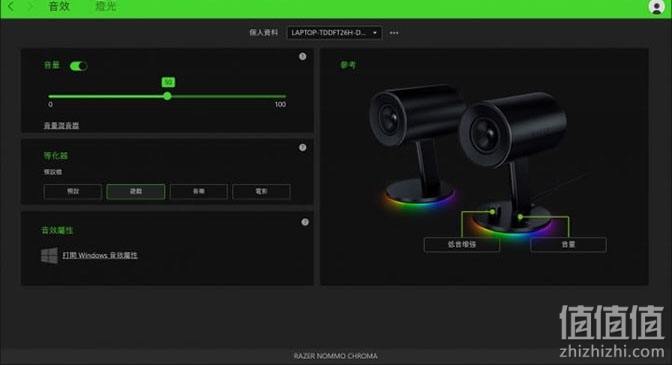672x365 pixels.
Task: Toggle the volume (音量) switch off
Action: click(x=78, y=66)
